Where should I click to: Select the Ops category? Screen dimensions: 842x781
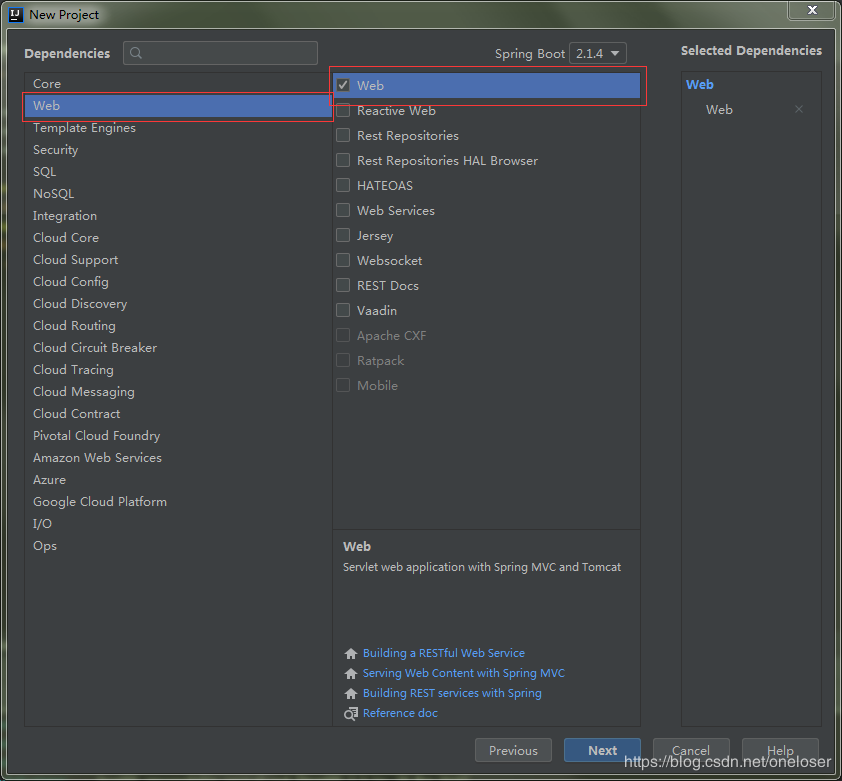(x=178, y=546)
